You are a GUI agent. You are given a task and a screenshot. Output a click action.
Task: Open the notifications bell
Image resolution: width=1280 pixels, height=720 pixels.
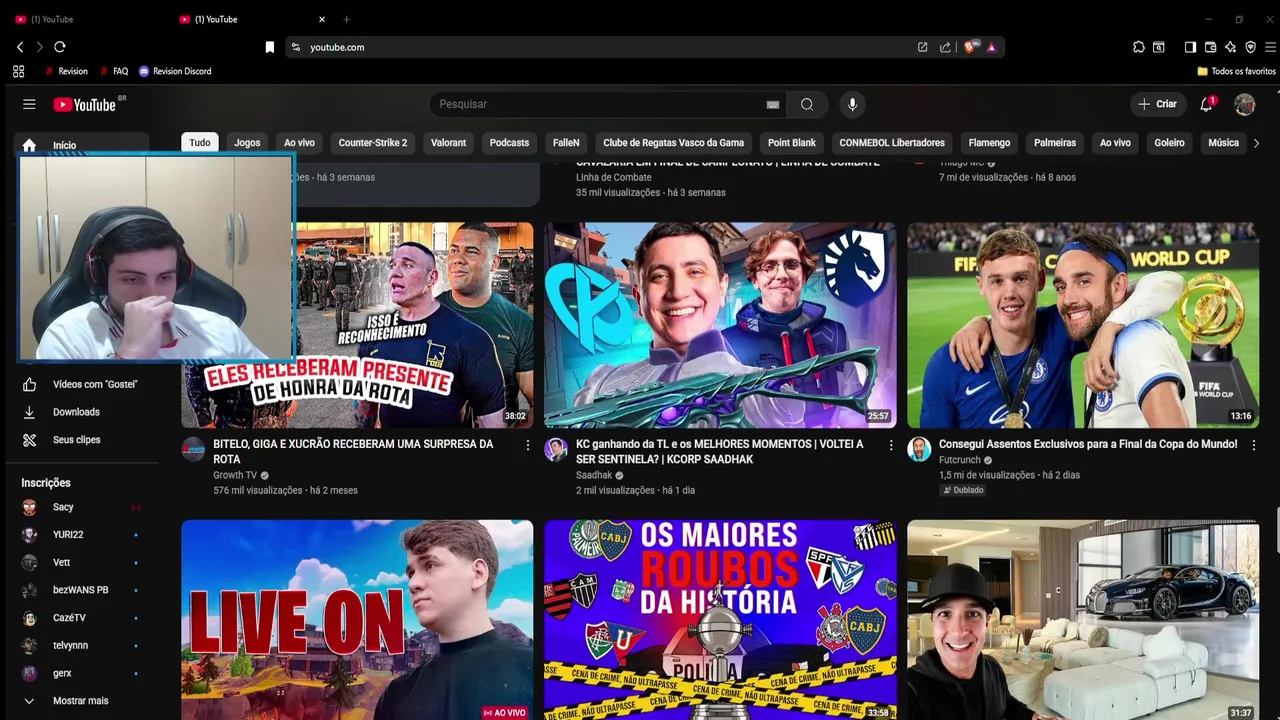click(1207, 104)
